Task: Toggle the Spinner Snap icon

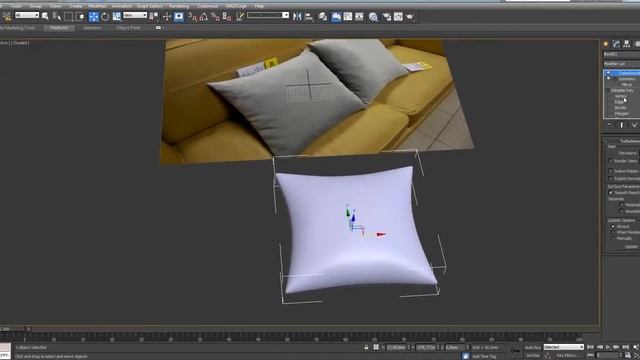Action: (227, 16)
